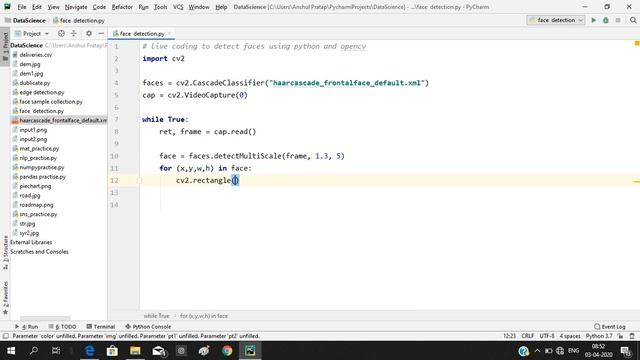Open the File menu
The image size is (640, 360).
[x=22, y=7]
